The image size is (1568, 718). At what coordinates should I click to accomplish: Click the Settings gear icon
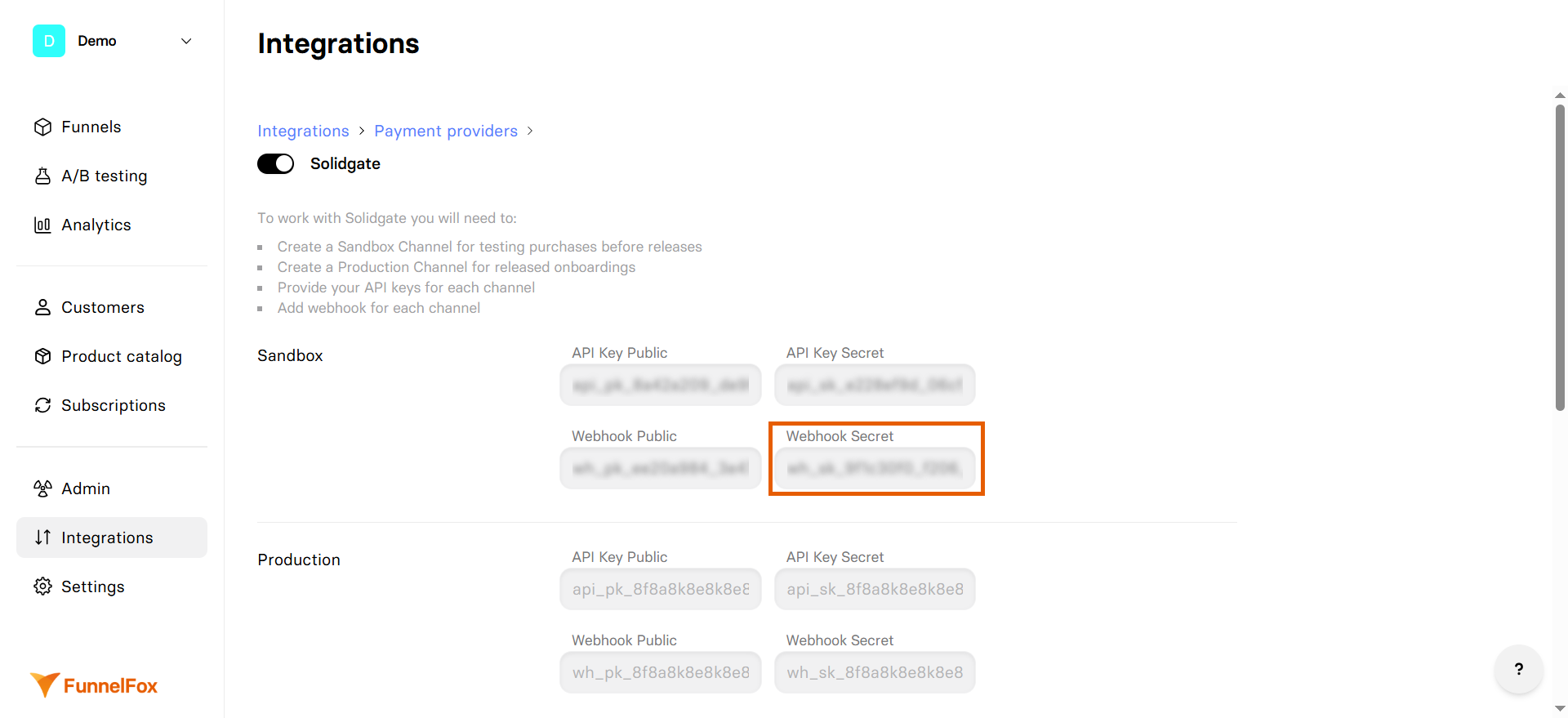click(42, 586)
